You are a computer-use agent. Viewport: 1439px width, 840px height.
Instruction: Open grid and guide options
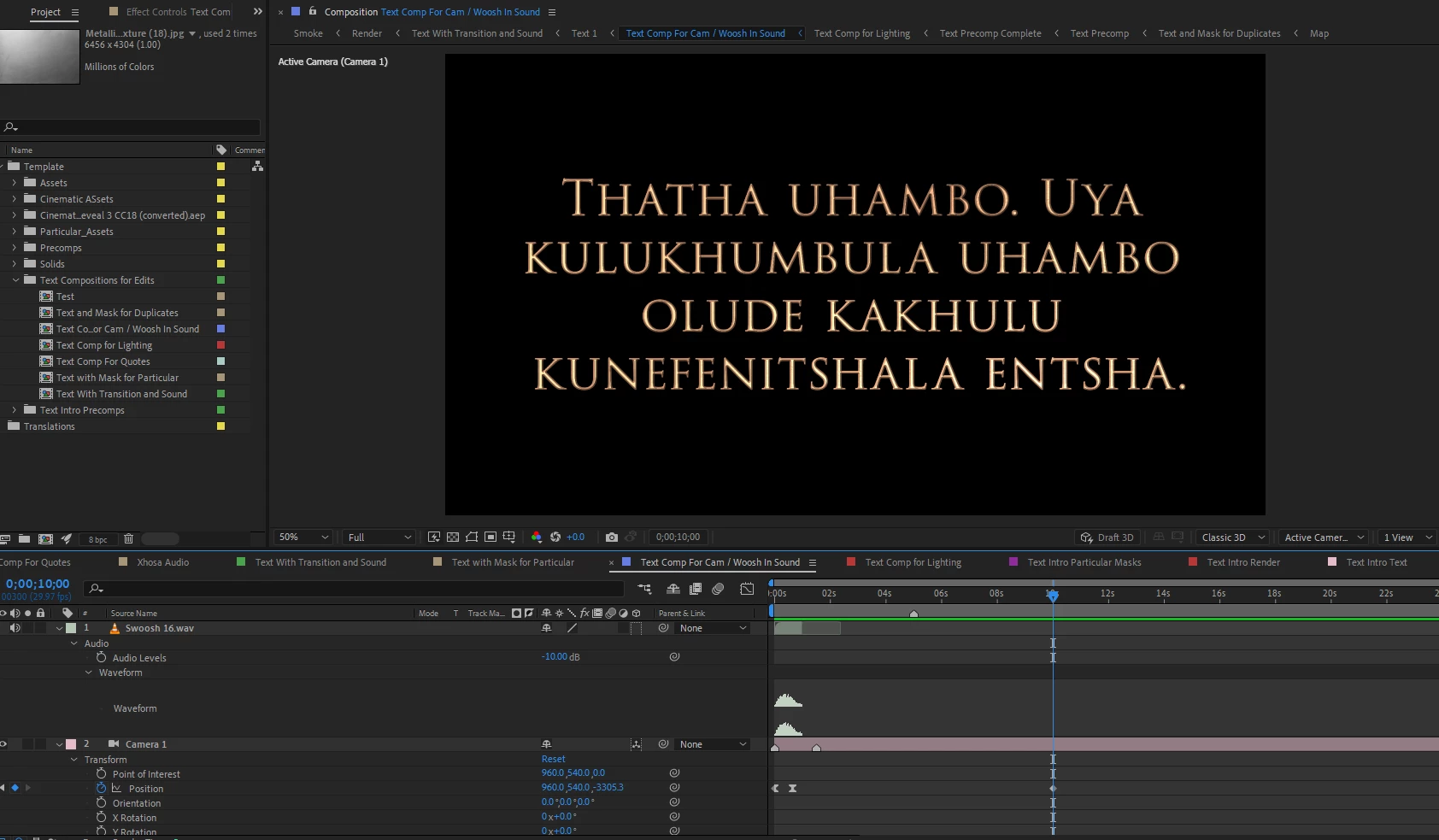[x=509, y=537]
